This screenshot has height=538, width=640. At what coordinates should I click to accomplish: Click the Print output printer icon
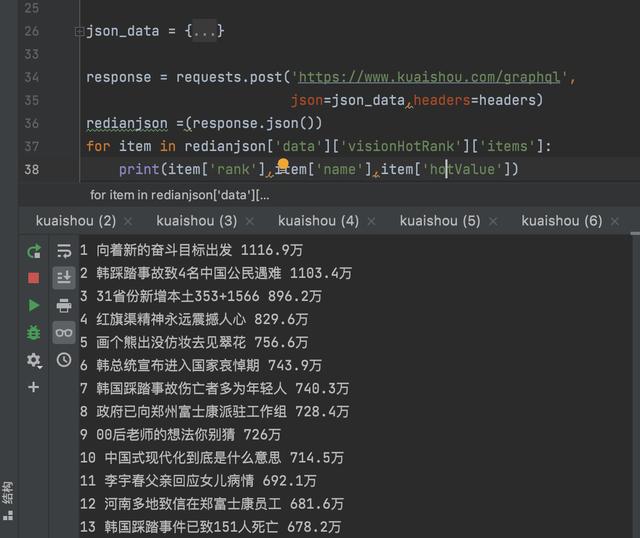pyautogui.click(x=64, y=305)
